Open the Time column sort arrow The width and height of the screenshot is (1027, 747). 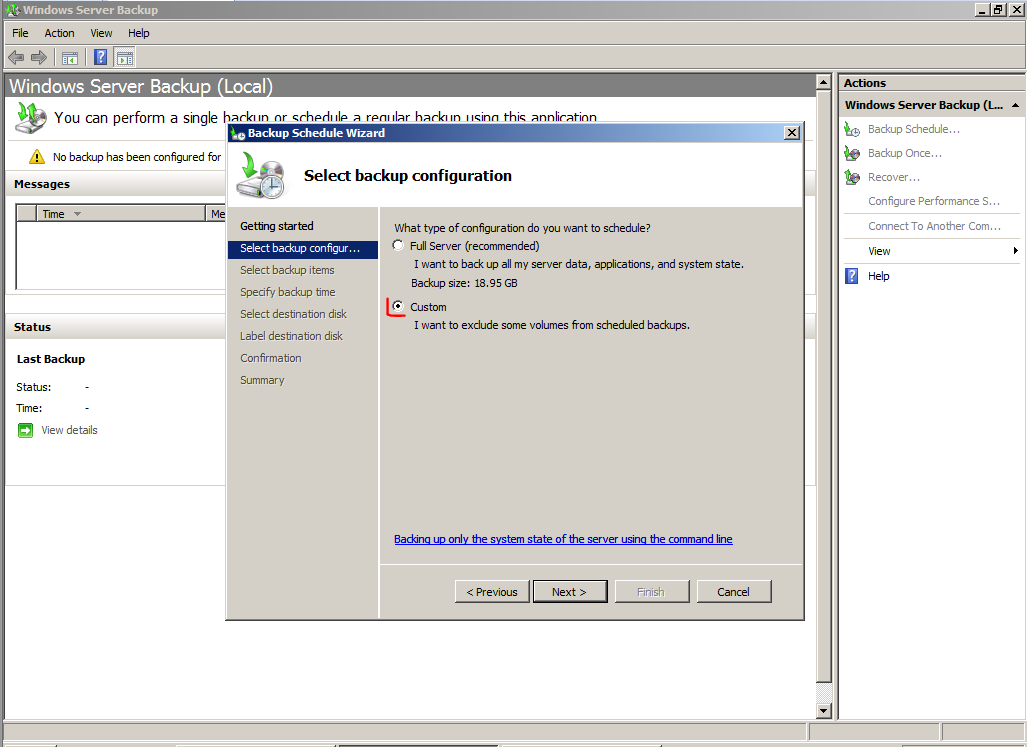pos(77,214)
